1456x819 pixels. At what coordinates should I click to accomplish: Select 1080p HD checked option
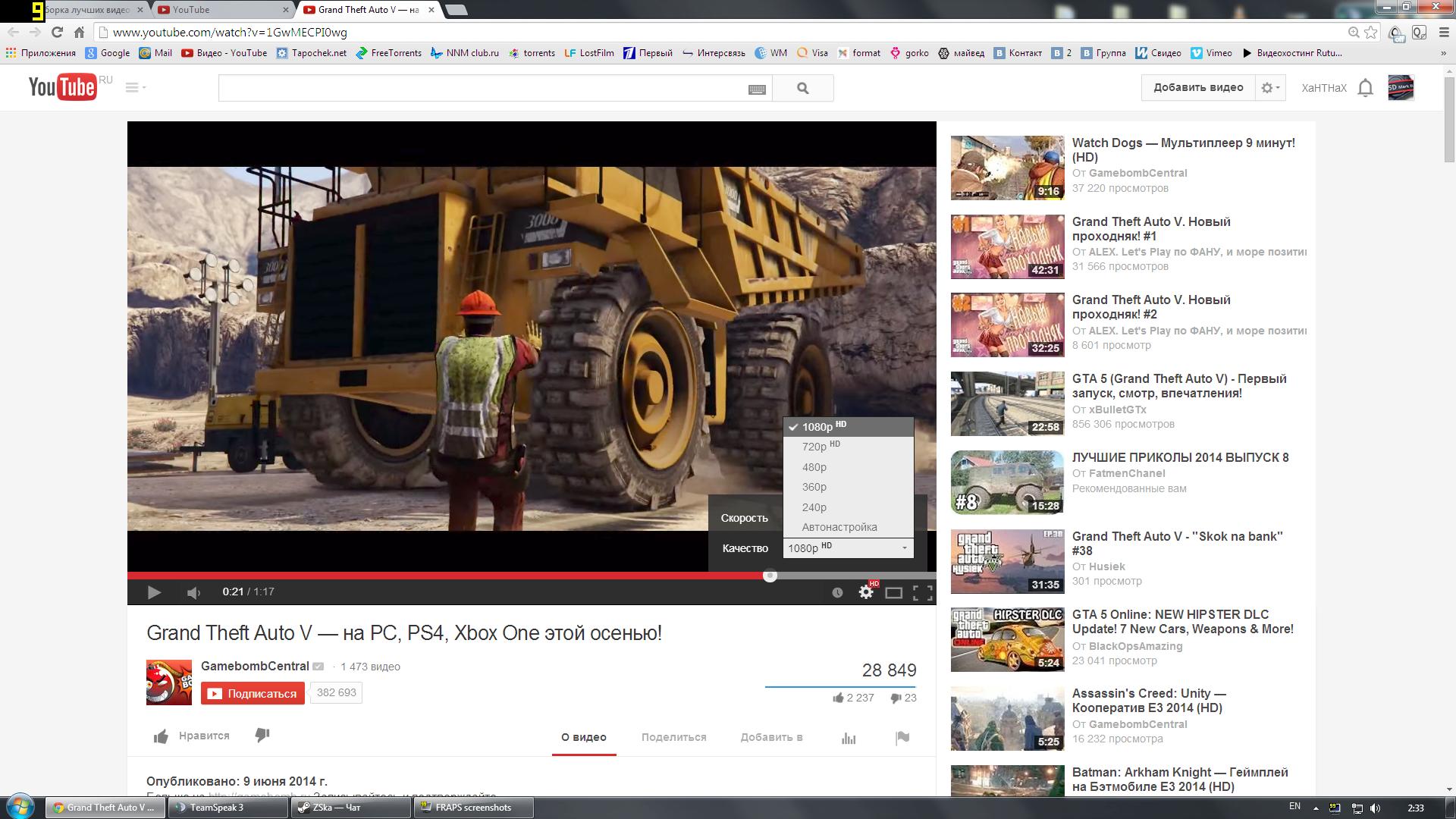tap(848, 427)
